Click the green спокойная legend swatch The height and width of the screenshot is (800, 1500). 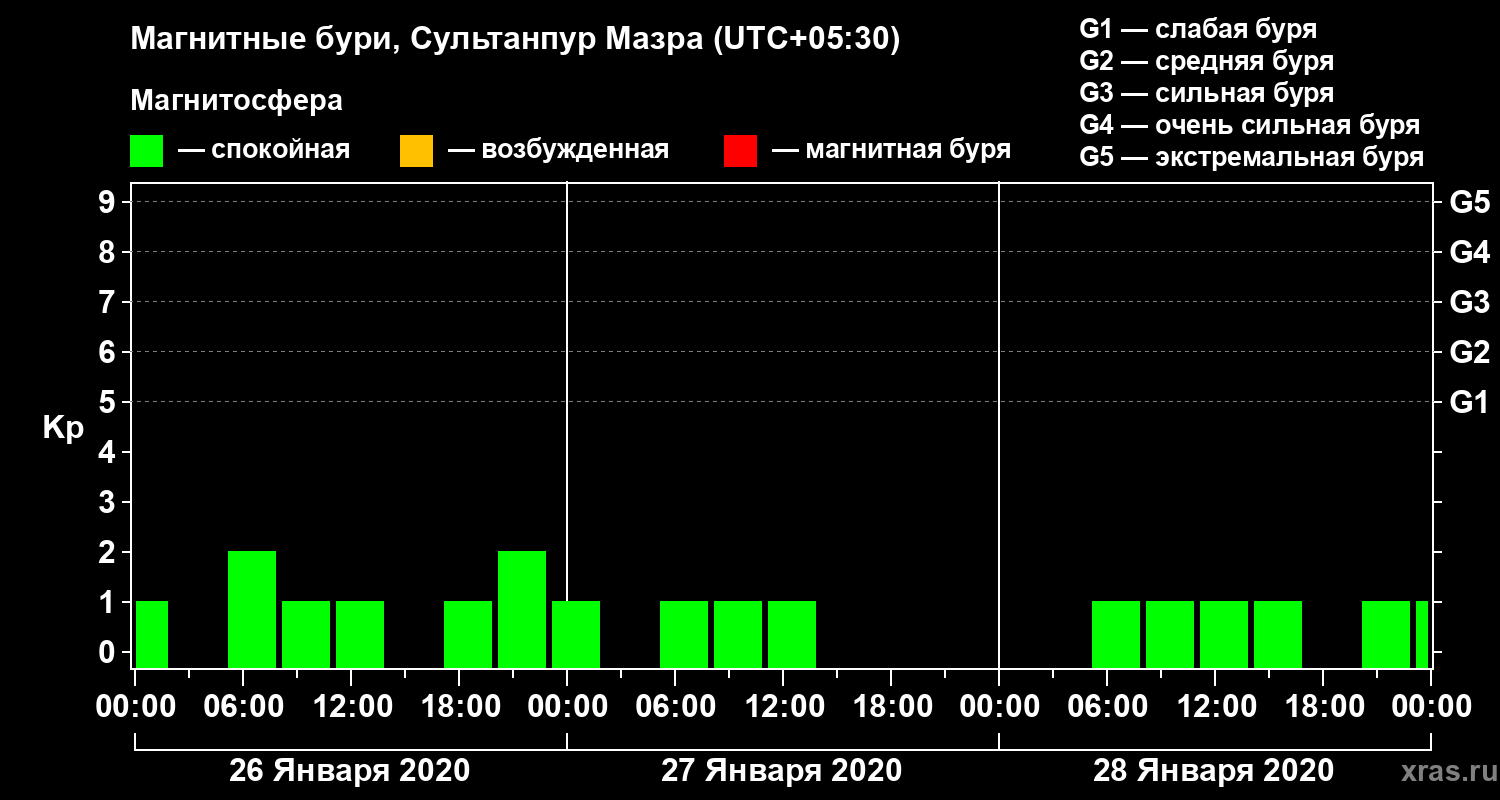(x=146, y=150)
